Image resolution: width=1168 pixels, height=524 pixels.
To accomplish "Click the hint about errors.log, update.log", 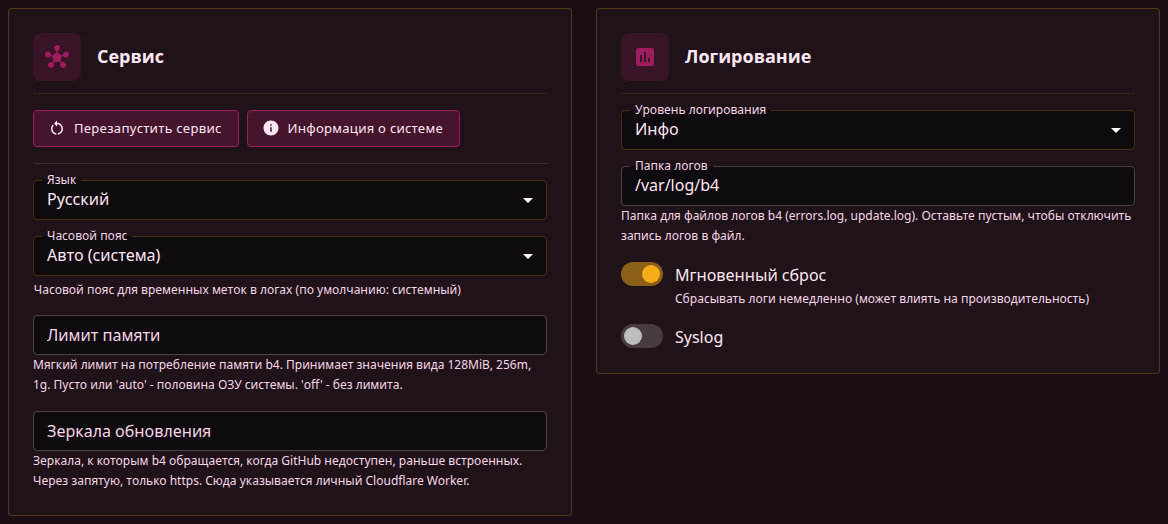I will coord(876,226).
